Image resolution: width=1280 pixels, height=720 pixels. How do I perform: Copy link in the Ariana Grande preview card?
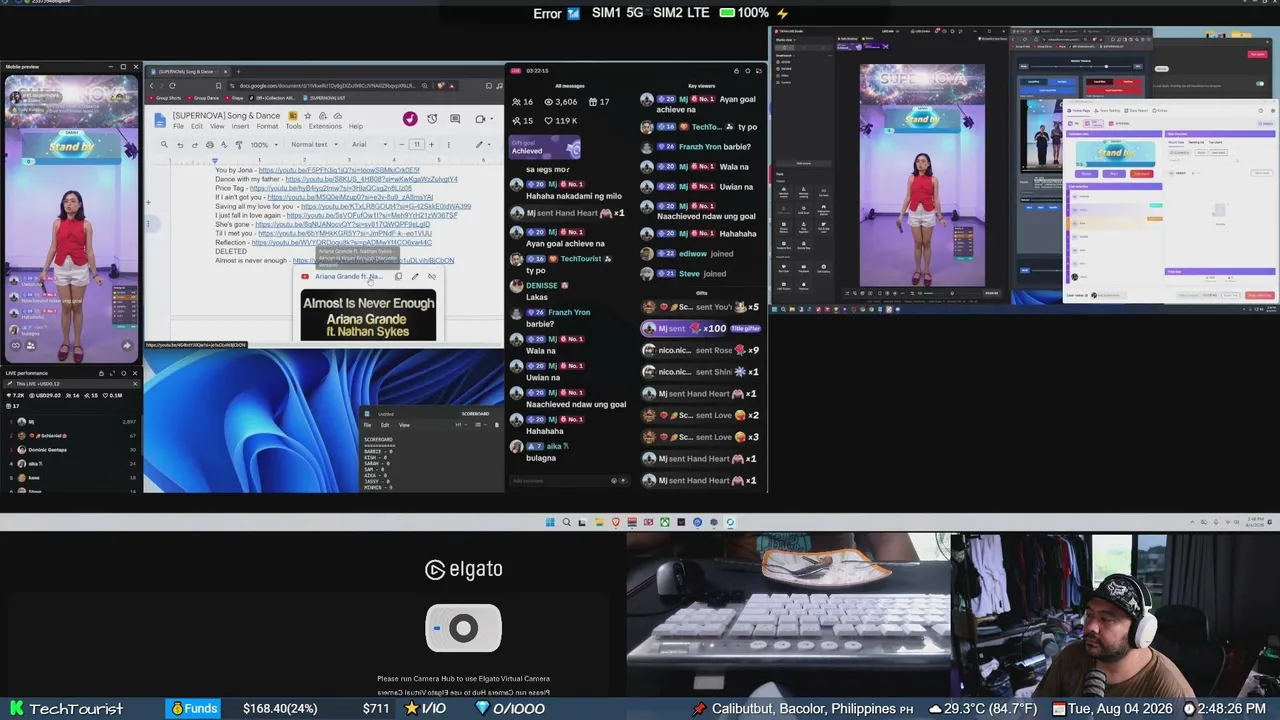(398, 277)
